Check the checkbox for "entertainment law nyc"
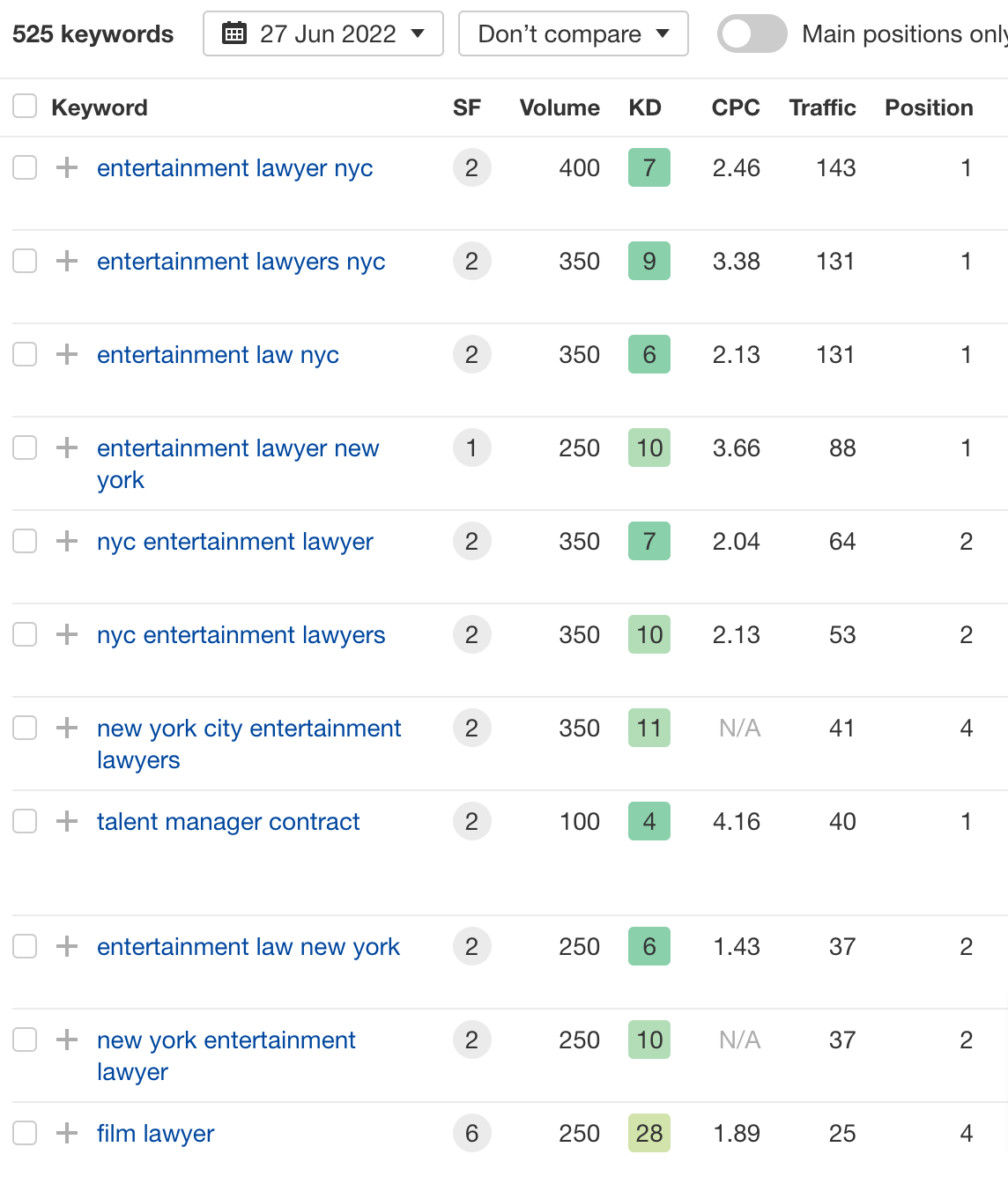The width and height of the screenshot is (1008, 1184). point(24,354)
